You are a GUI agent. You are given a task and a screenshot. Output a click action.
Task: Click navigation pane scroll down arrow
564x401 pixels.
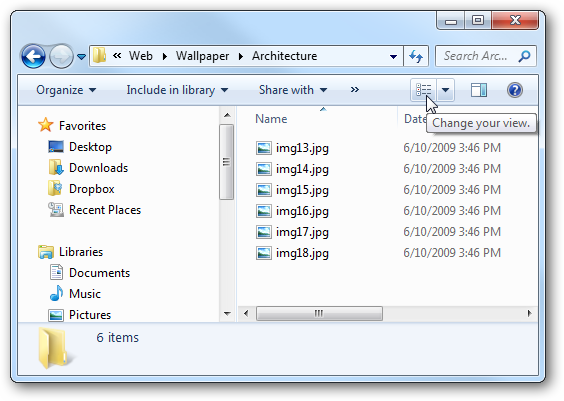227,314
